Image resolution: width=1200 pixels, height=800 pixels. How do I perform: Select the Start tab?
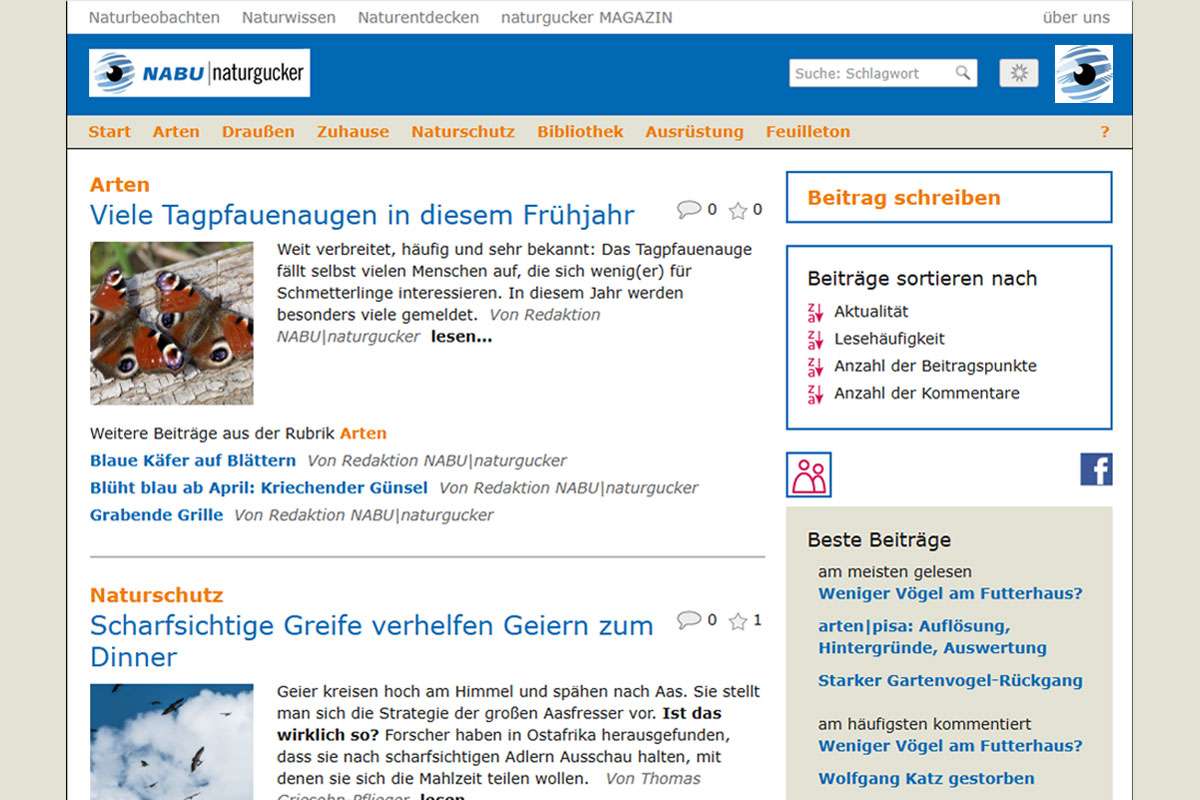pos(110,132)
